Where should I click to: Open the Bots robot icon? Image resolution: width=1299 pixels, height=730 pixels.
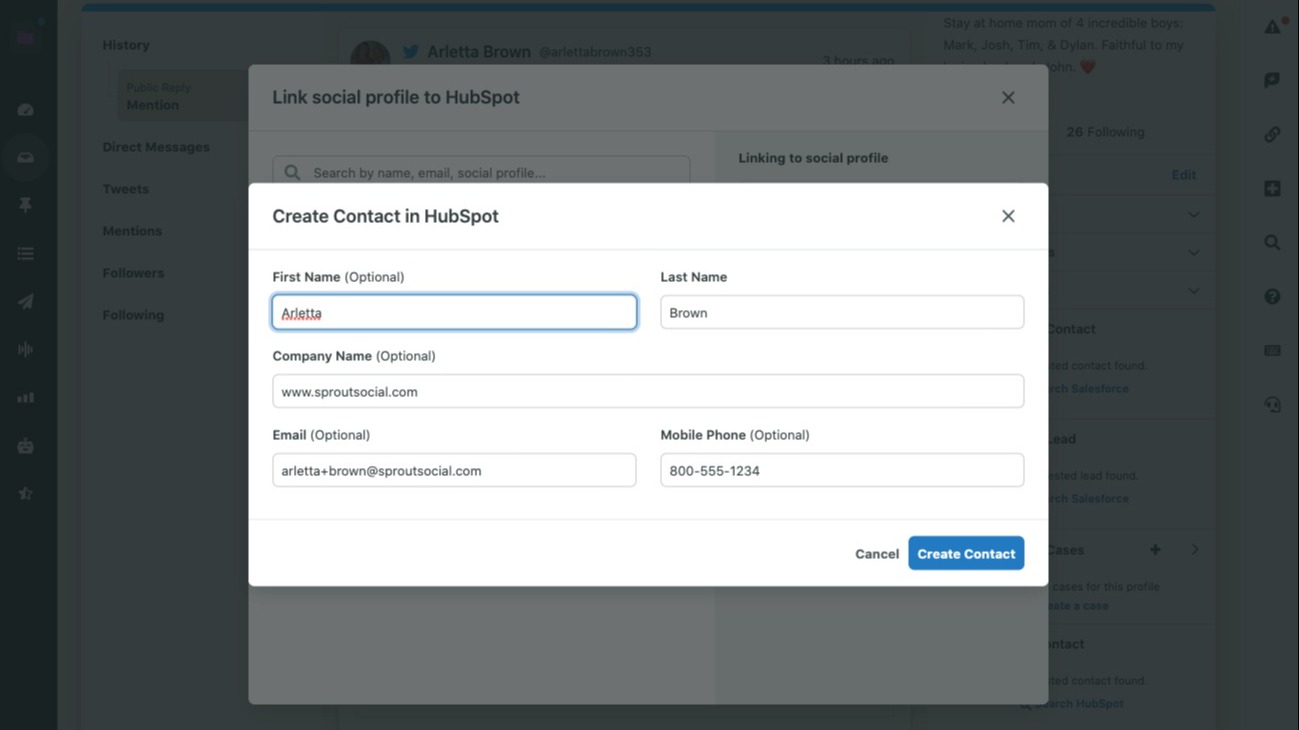pyautogui.click(x=26, y=446)
